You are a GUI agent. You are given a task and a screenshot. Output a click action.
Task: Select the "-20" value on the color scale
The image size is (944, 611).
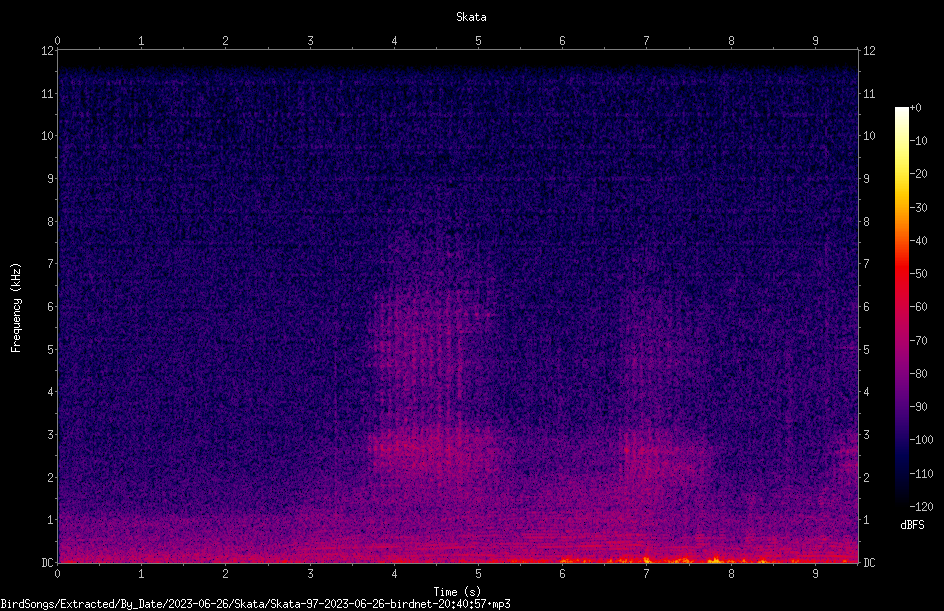[919, 174]
